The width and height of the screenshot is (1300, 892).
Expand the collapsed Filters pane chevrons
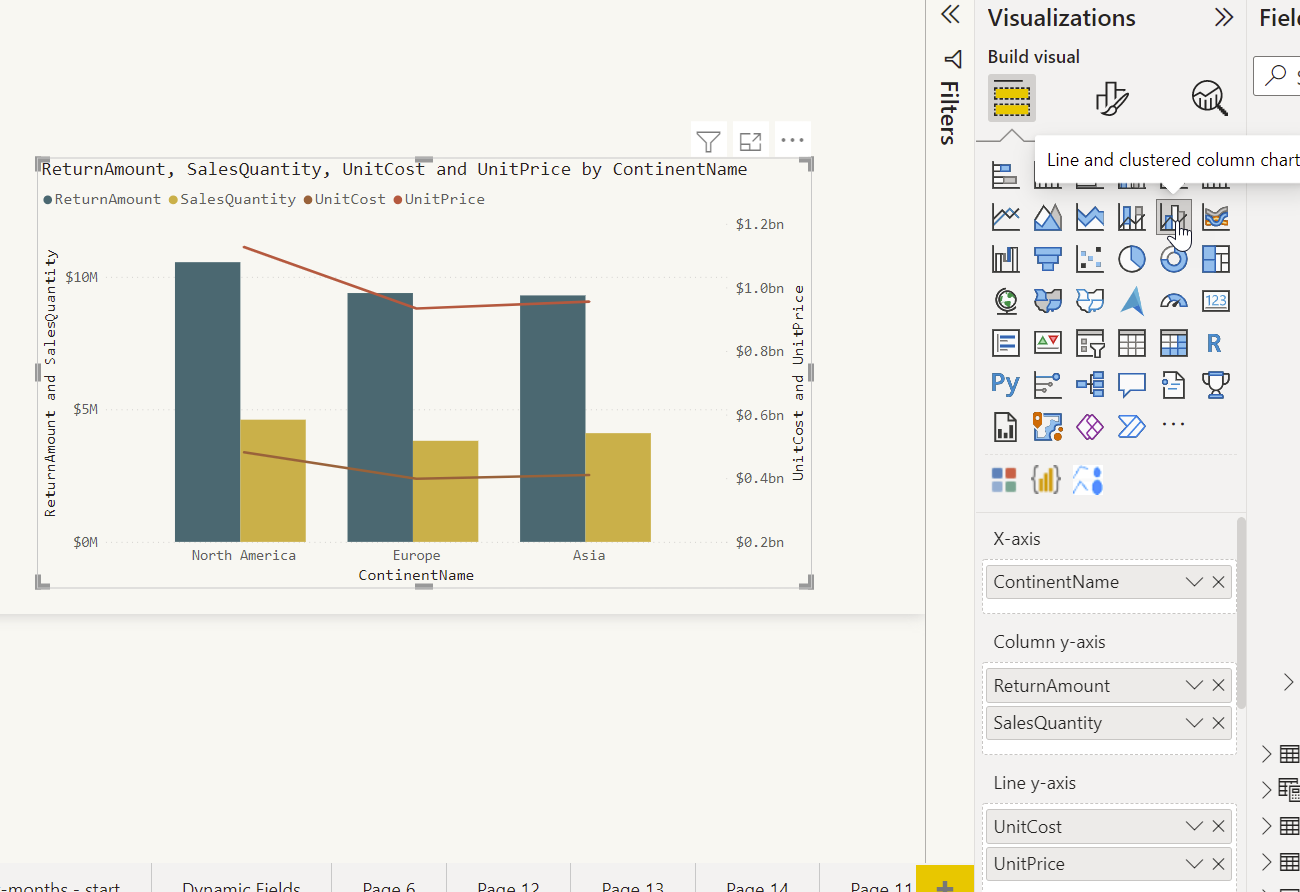(x=951, y=14)
